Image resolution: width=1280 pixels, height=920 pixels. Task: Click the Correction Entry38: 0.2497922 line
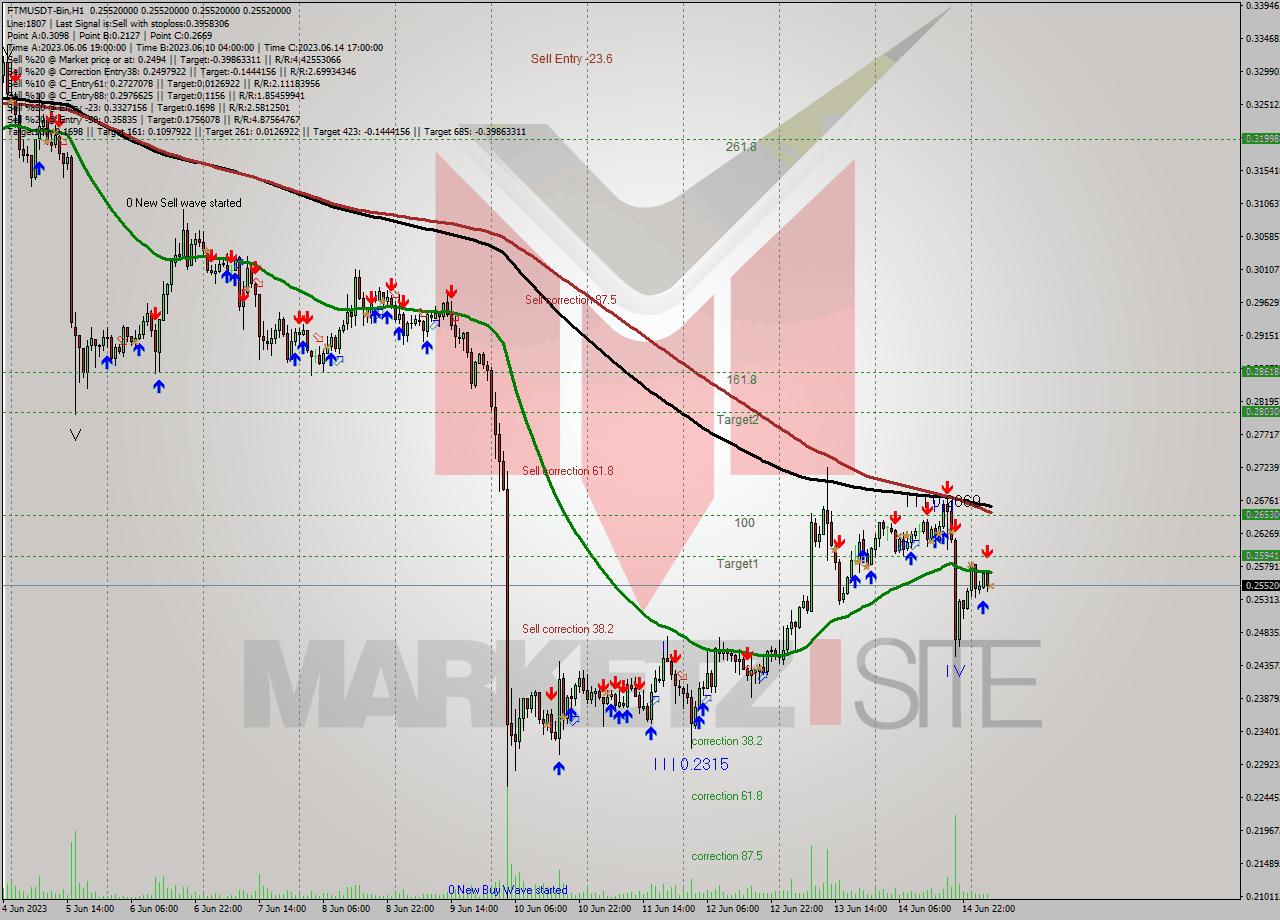click(x=180, y=71)
